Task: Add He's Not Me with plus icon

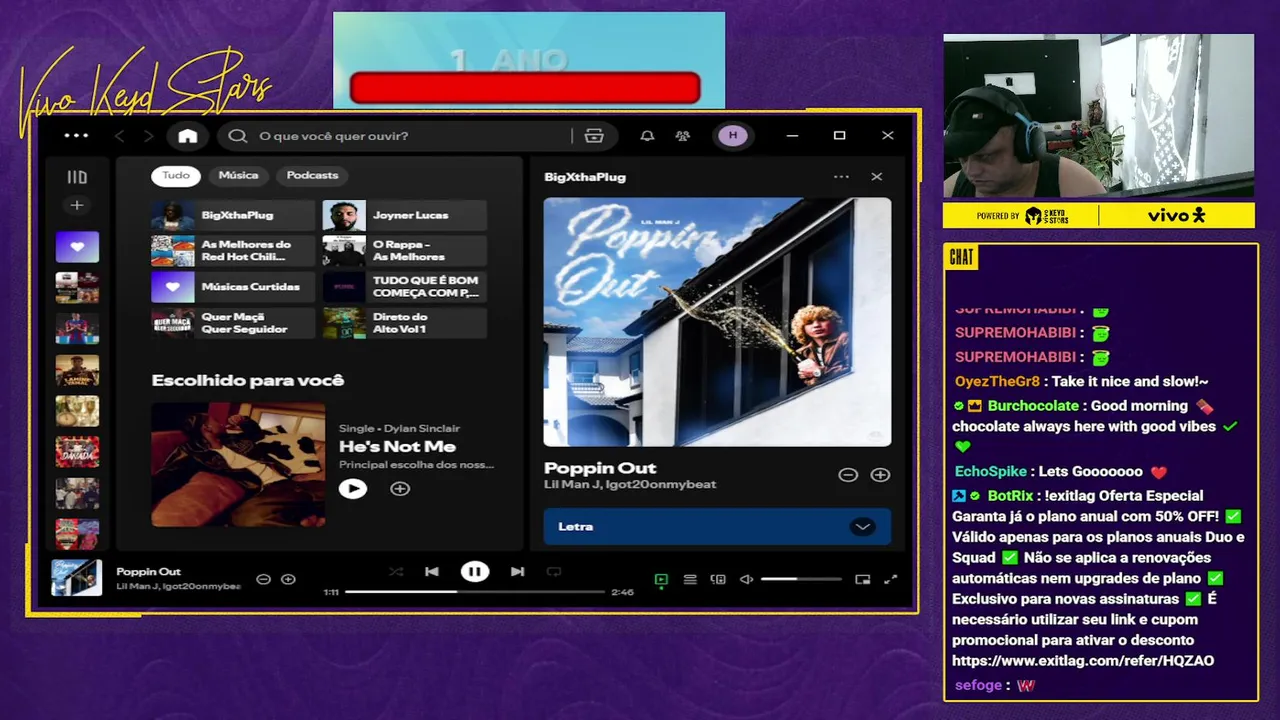Action: (x=400, y=489)
